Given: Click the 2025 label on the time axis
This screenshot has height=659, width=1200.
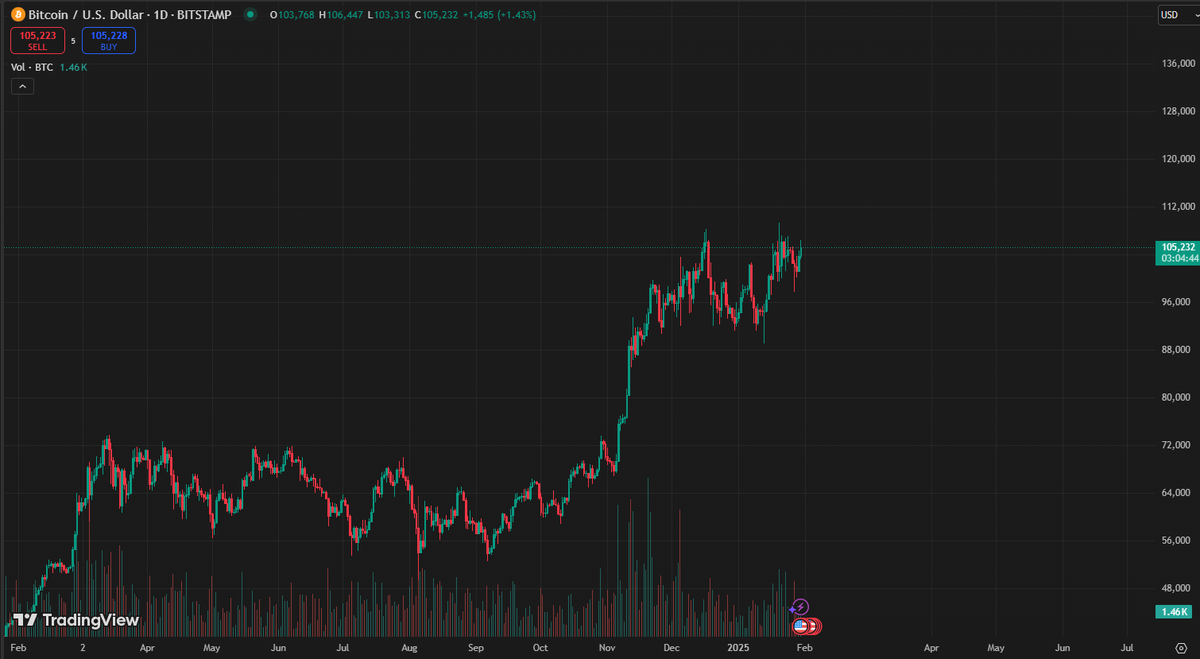Looking at the screenshot, I should (x=736, y=648).
